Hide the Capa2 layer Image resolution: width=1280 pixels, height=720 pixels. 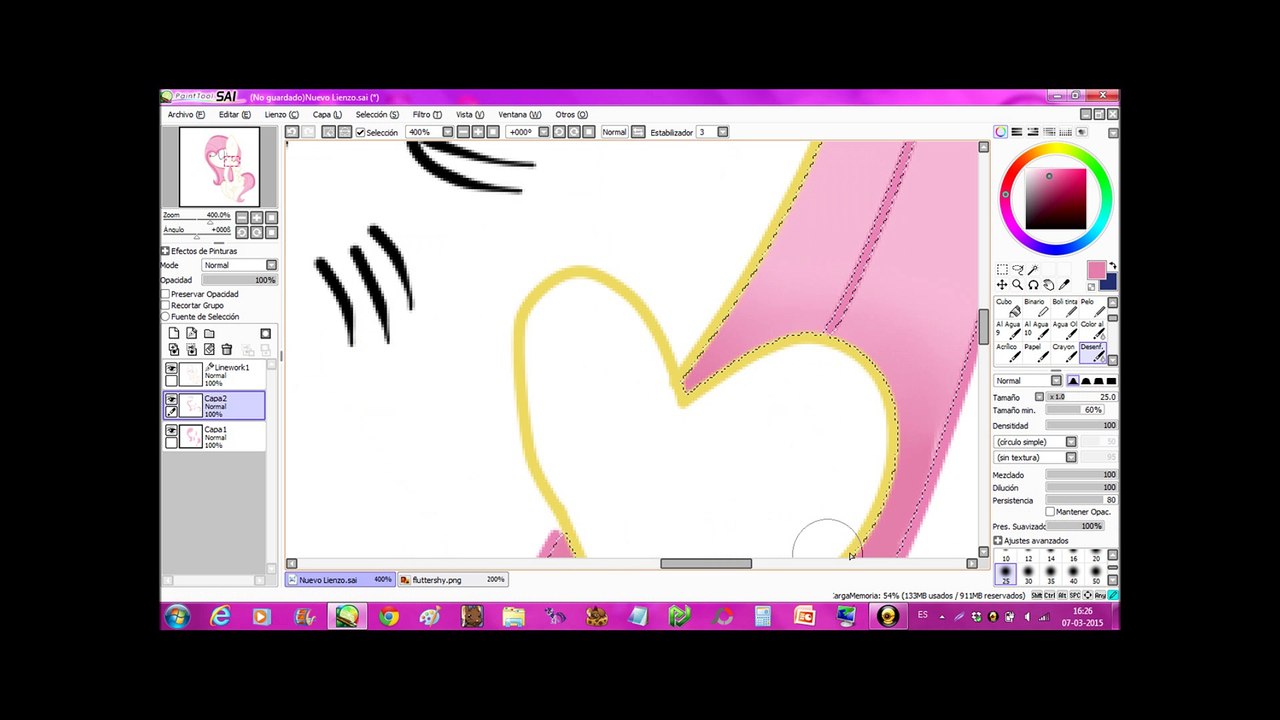(171, 400)
